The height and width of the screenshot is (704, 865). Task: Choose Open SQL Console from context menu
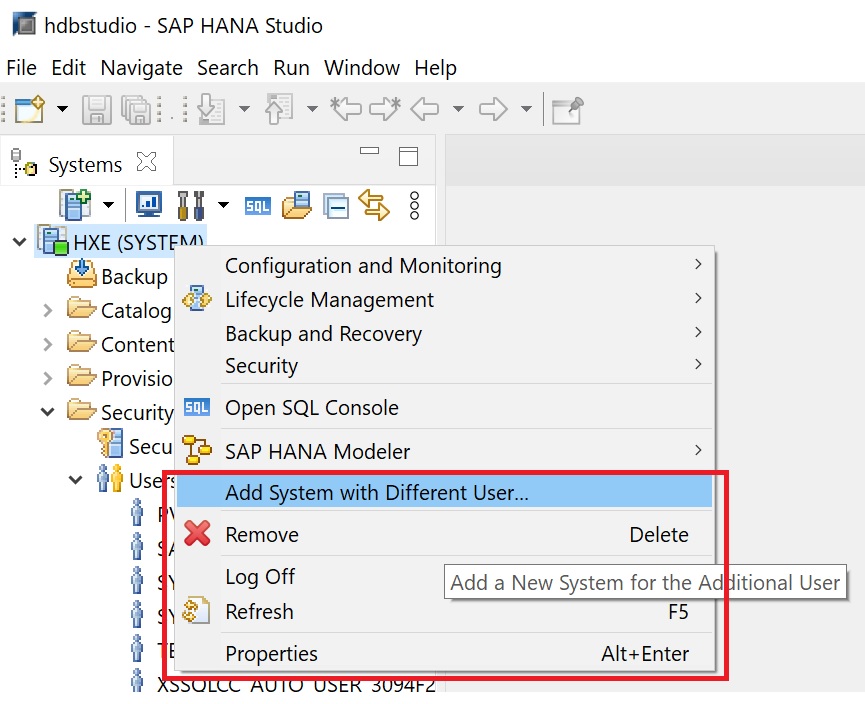tap(311, 408)
